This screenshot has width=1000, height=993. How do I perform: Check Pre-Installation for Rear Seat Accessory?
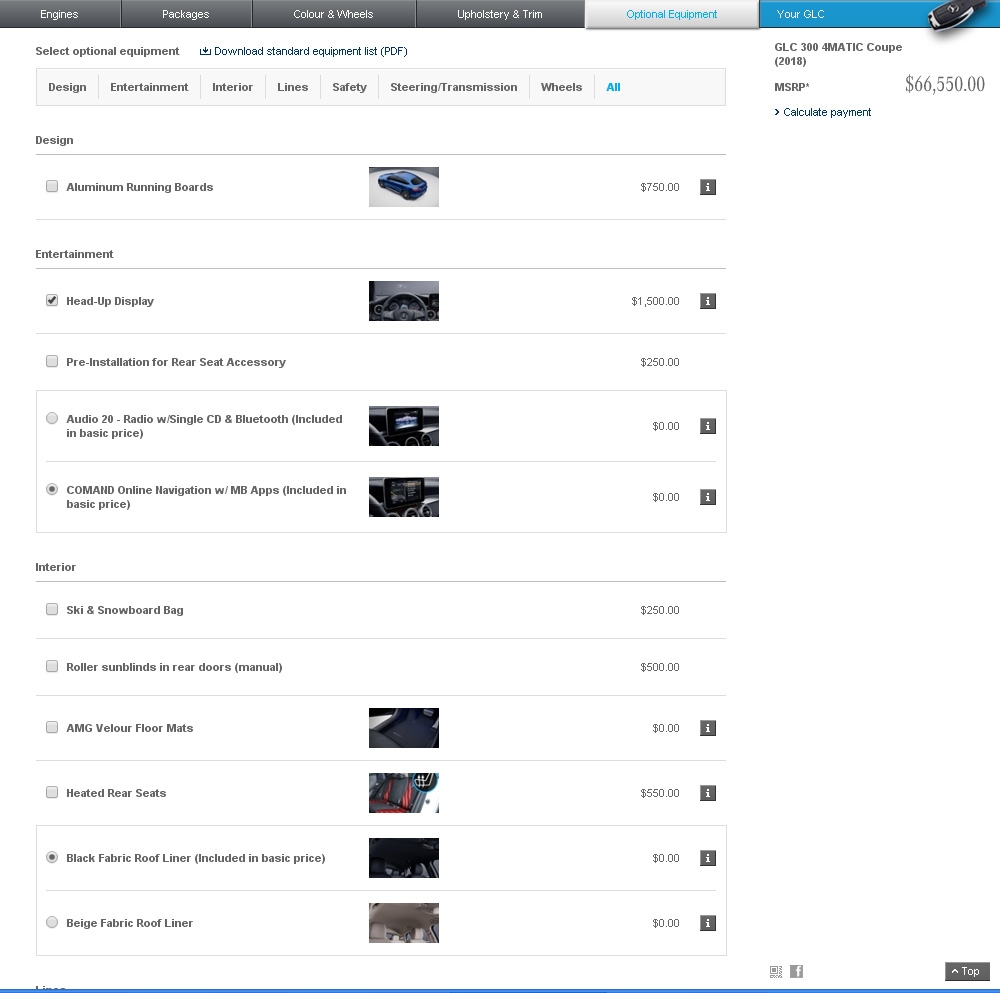click(52, 362)
